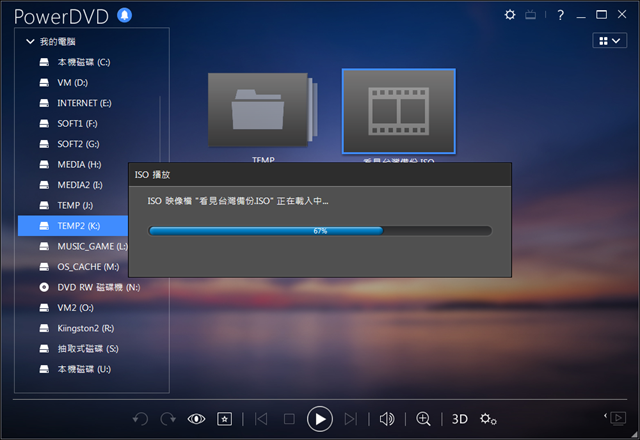Click the round play button
The width and height of the screenshot is (640, 440).
[x=320, y=419]
